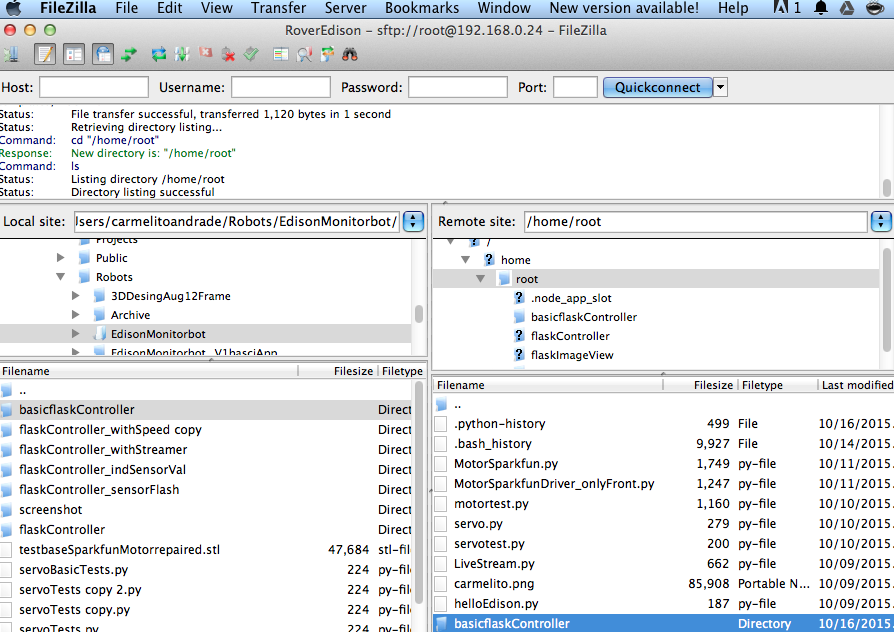The height and width of the screenshot is (632, 894).
Task: Open the Bookmarks menu
Action: 422,8
